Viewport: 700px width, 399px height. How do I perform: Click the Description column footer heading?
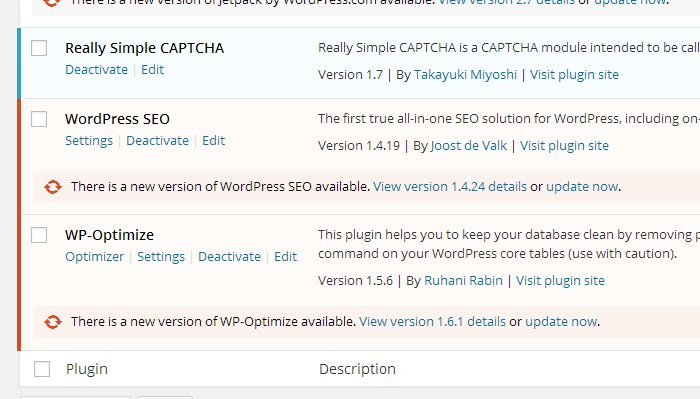tap(358, 369)
